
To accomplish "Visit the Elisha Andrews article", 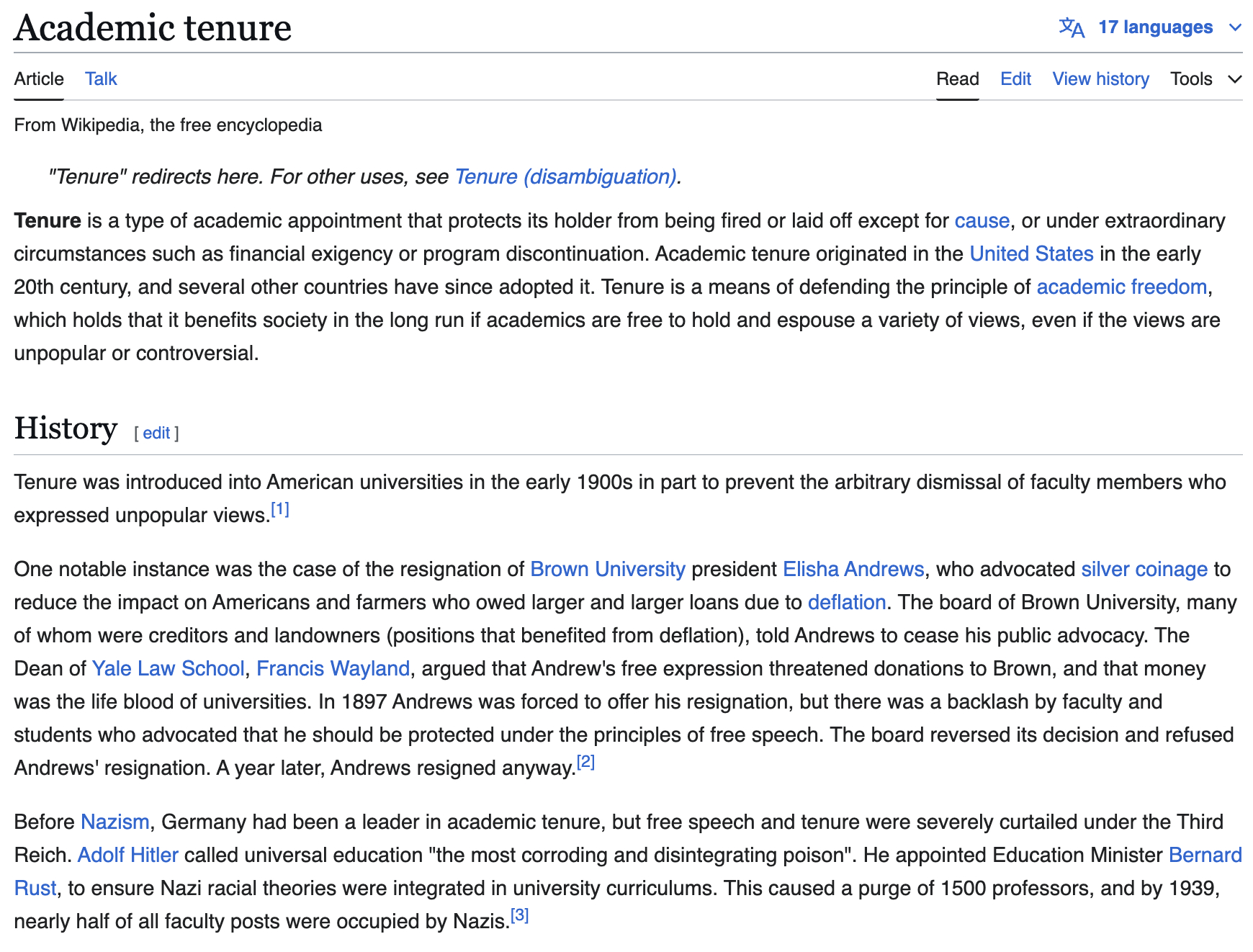I will tap(853, 569).
